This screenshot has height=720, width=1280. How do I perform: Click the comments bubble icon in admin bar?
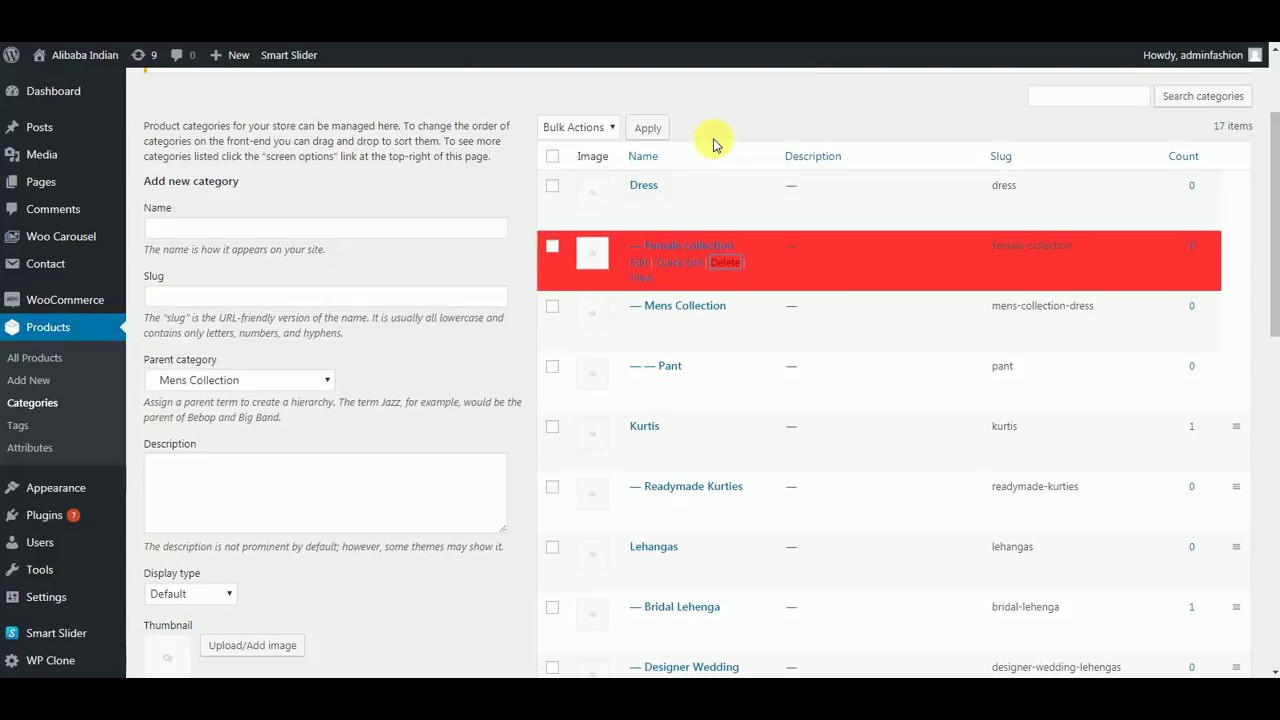click(177, 55)
